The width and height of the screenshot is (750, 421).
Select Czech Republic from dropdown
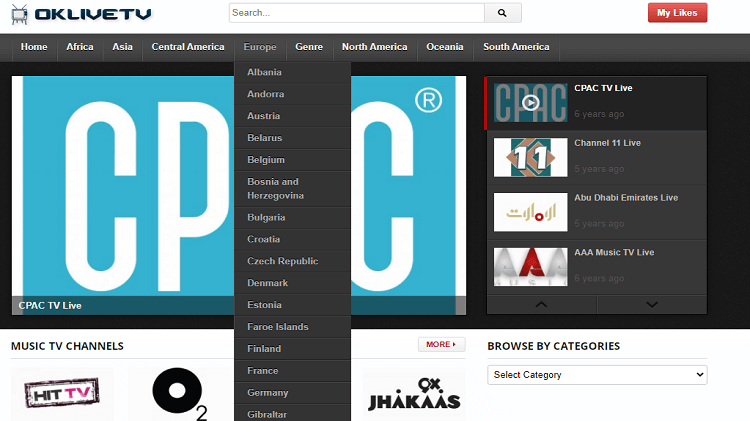pos(292,262)
